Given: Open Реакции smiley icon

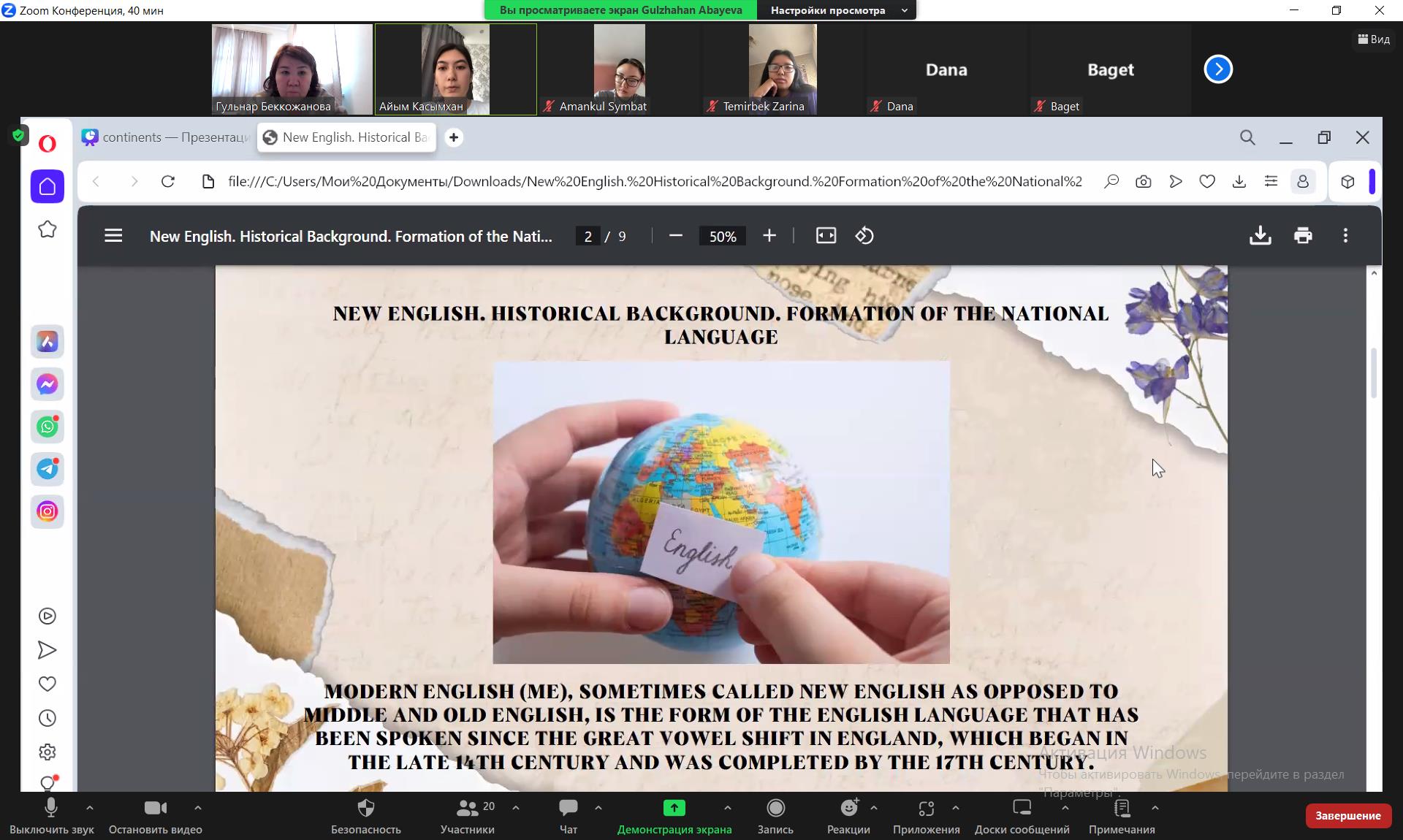Looking at the screenshot, I should (x=848, y=808).
